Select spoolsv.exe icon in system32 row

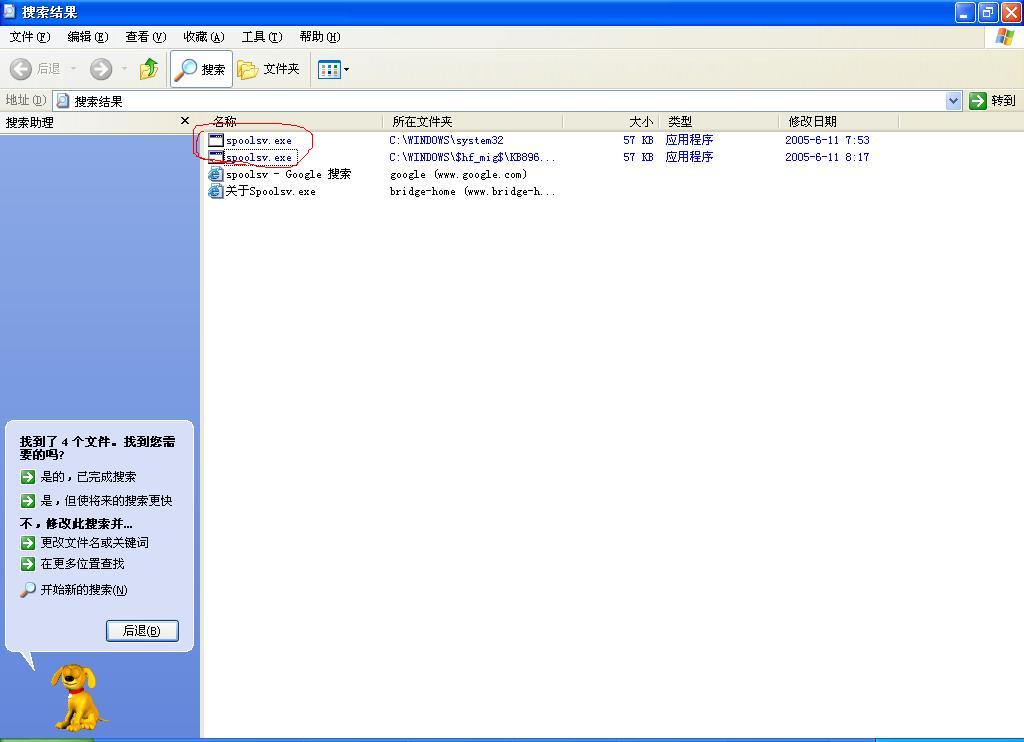click(x=216, y=140)
